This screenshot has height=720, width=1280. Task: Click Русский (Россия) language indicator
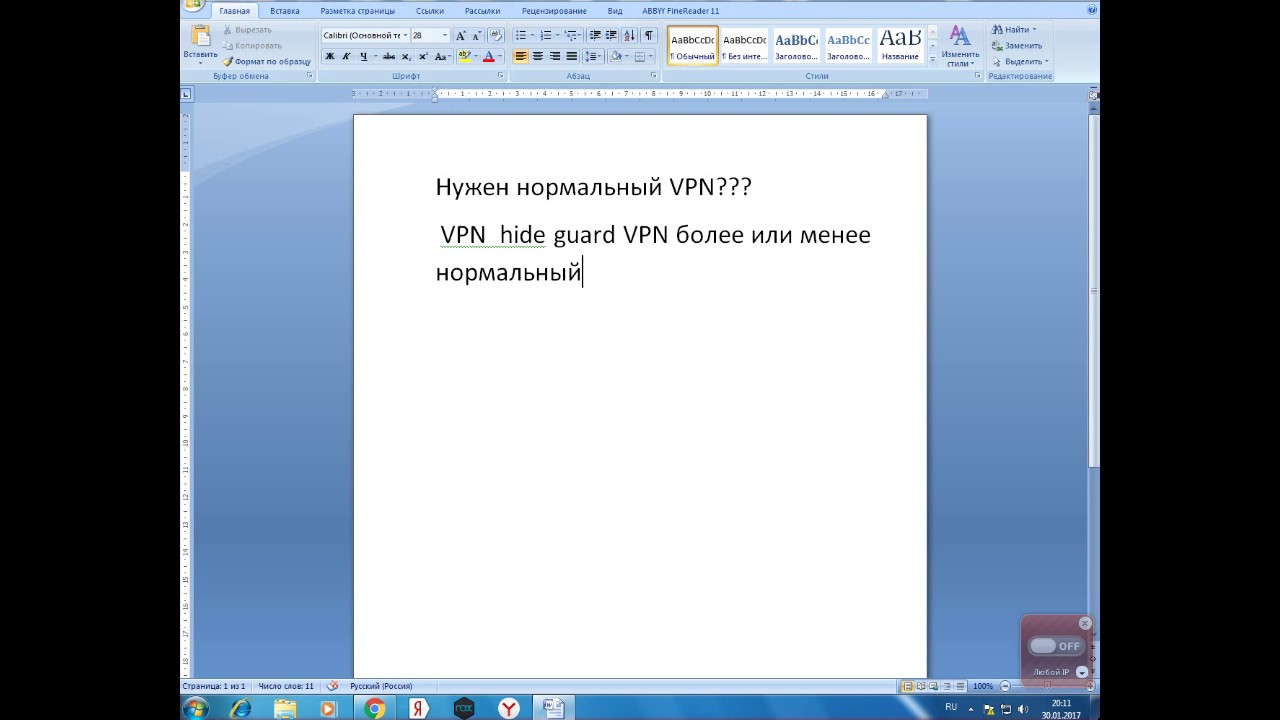click(x=381, y=686)
